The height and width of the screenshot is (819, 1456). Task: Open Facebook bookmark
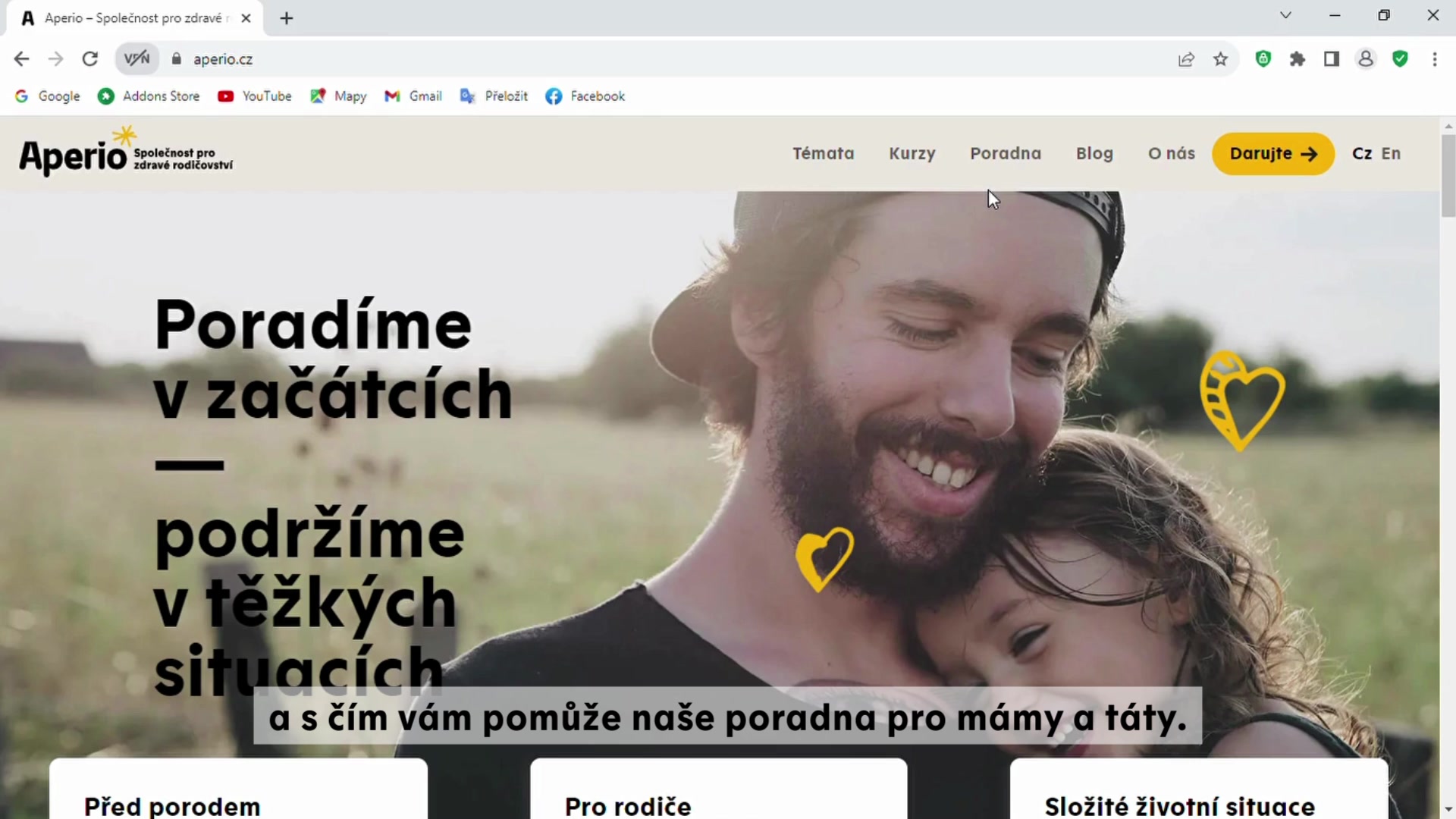click(x=585, y=96)
